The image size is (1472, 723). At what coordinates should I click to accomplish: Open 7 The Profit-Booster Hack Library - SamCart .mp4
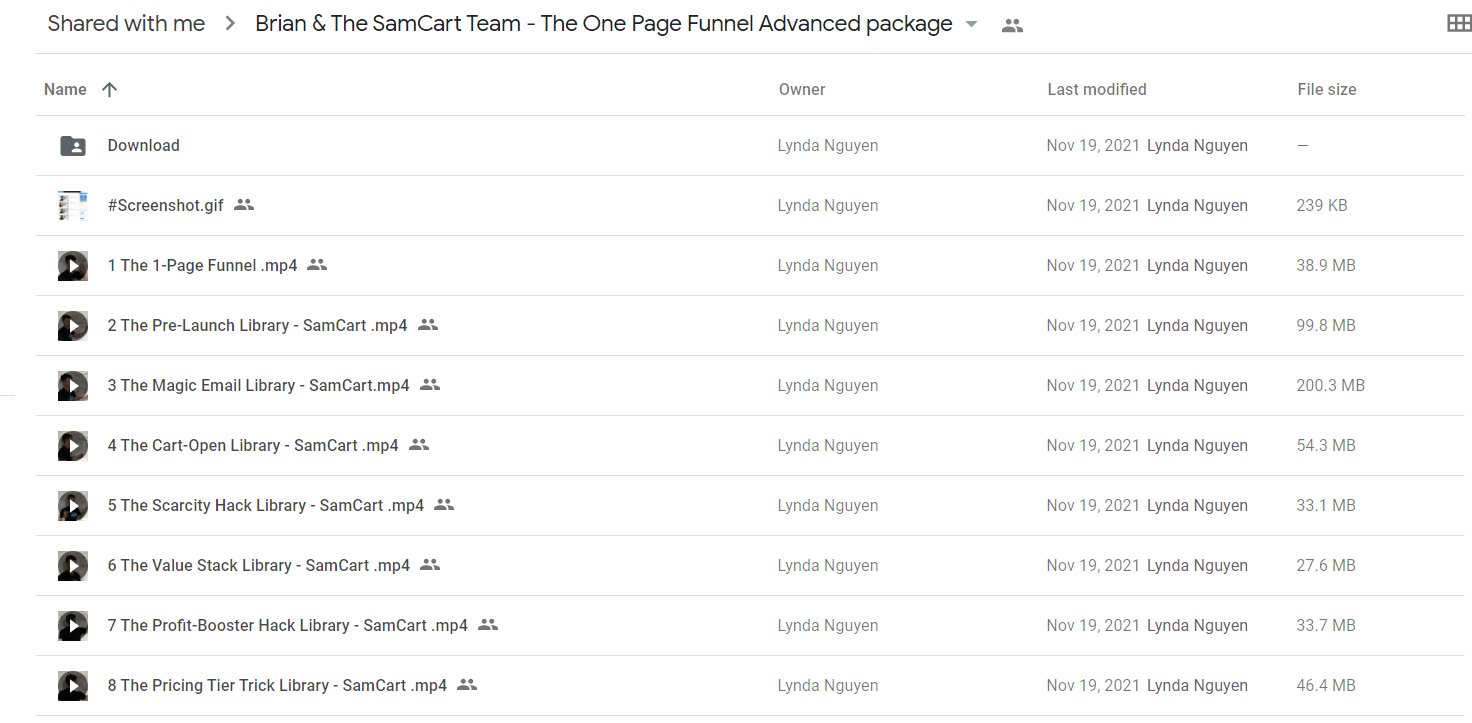(288, 625)
